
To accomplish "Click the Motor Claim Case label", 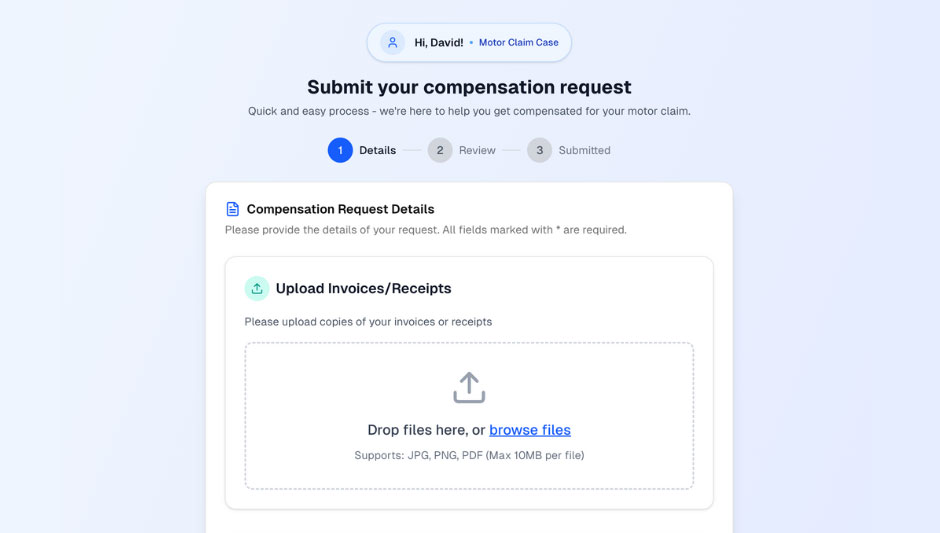I will pos(518,43).
